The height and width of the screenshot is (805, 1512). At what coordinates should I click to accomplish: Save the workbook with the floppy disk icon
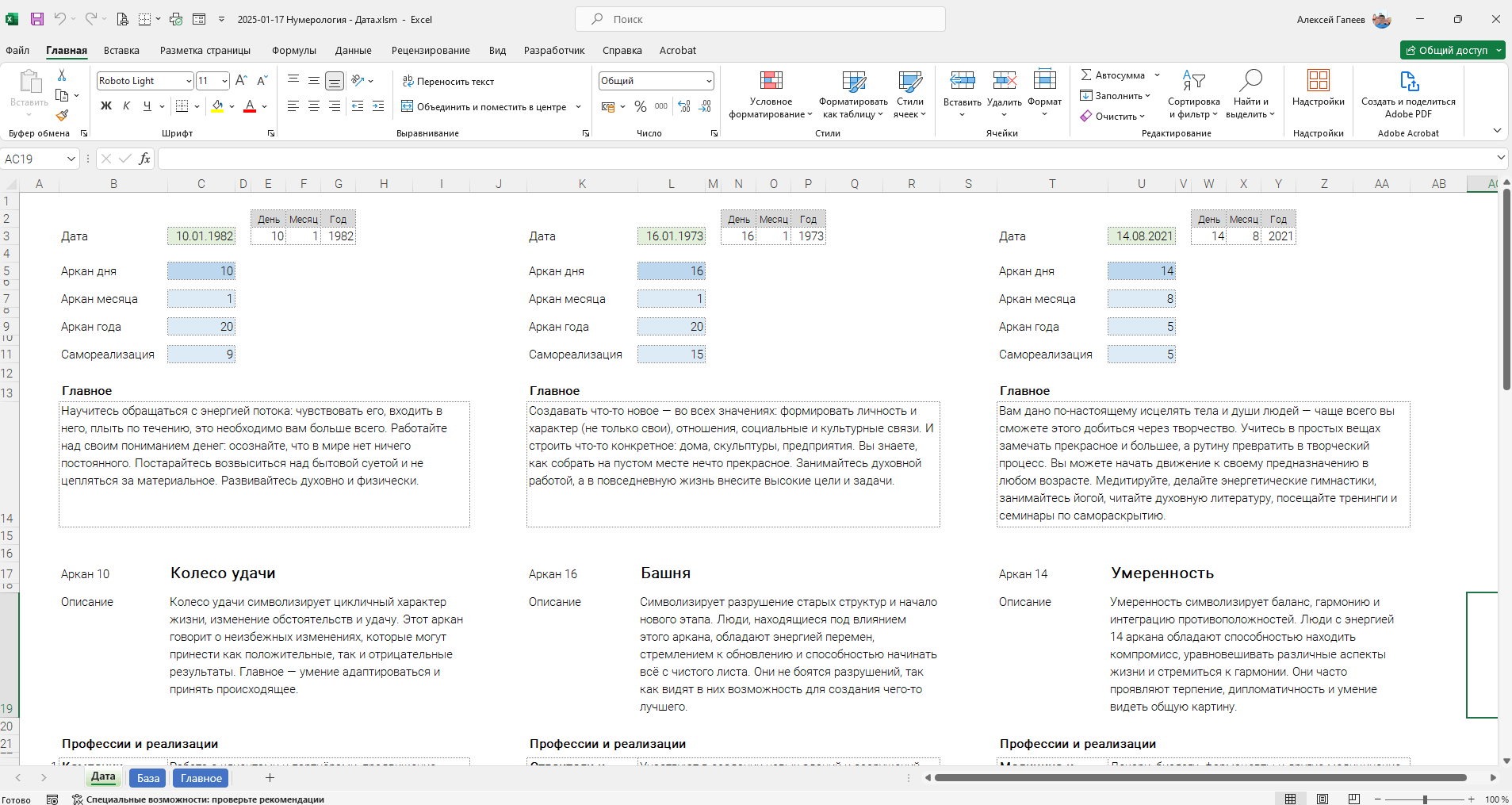pyautogui.click(x=36, y=19)
